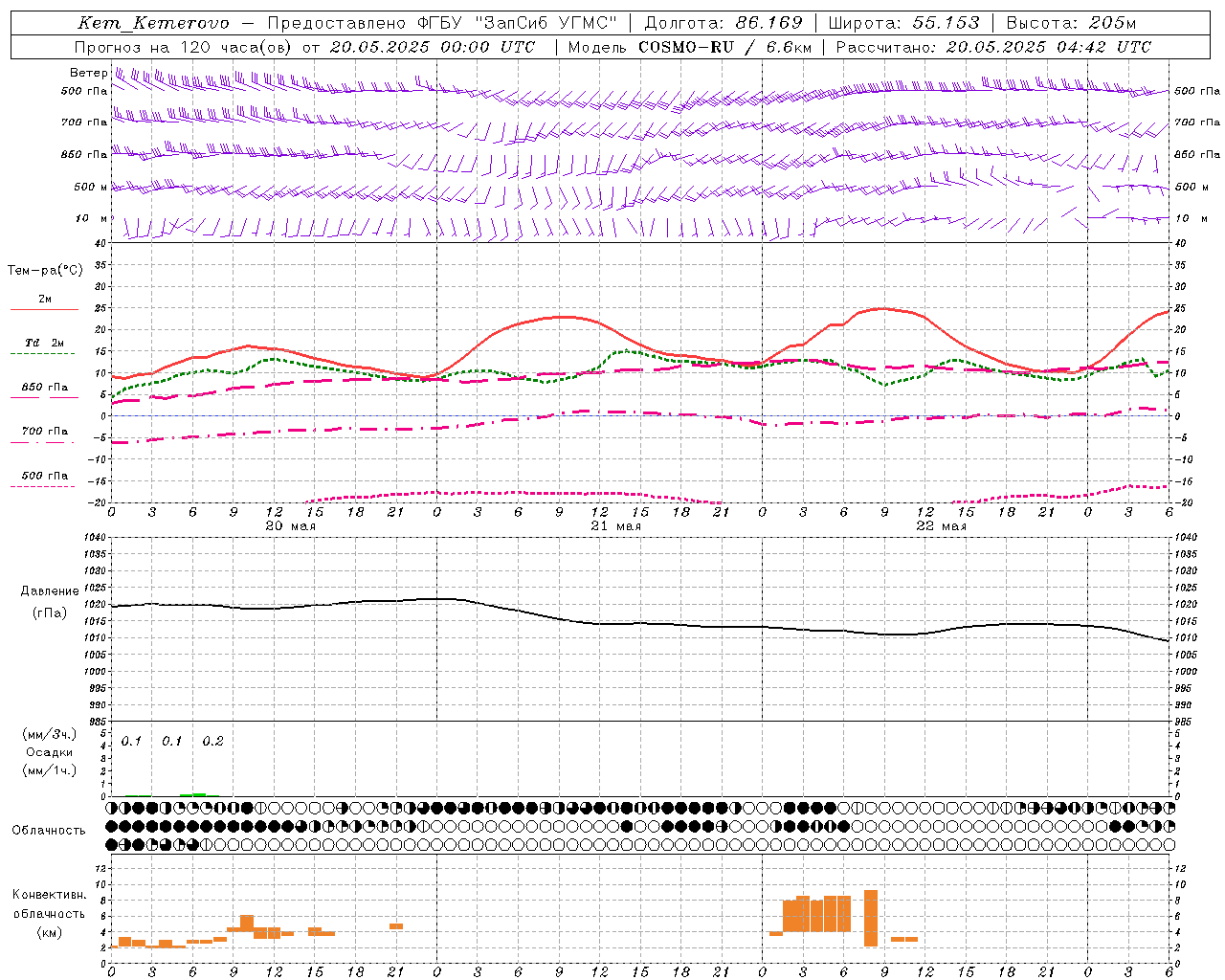Click the 700 гПа temperature legend line
Image resolution: width=1225 pixels, height=980 pixels.
(x=44, y=442)
